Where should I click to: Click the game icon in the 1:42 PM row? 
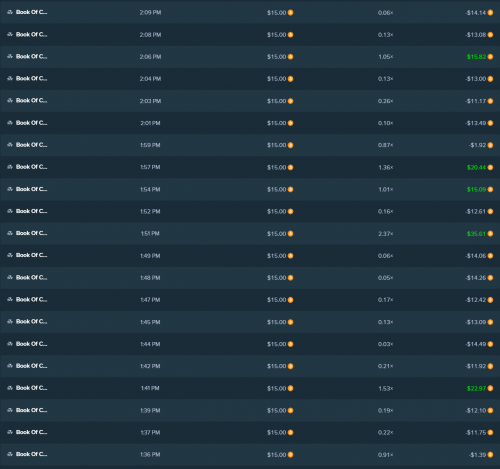coord(10,366)
